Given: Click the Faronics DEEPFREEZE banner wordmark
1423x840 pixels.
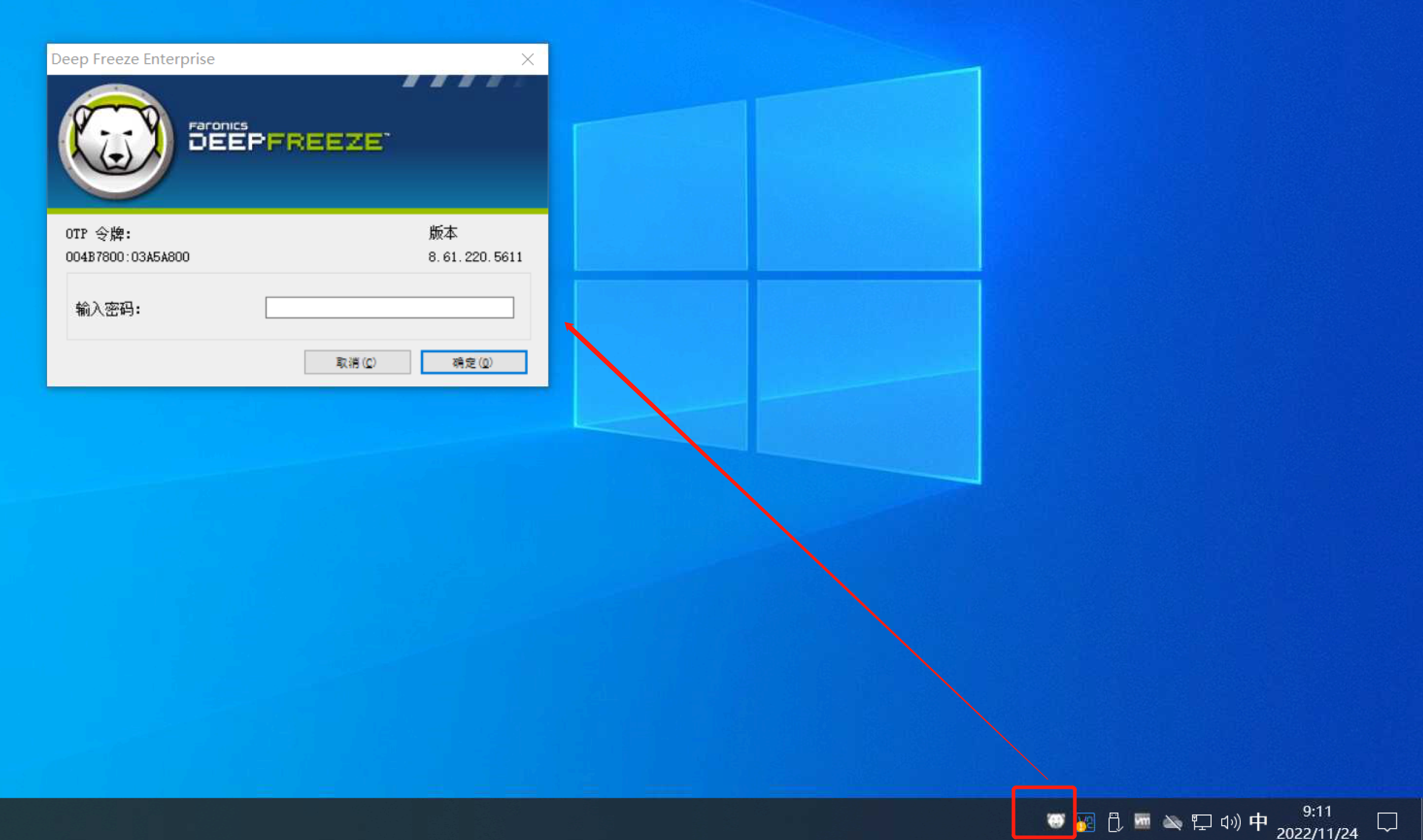Looking at the screenshot, I should pyautogui.click(x=288, y=136).
